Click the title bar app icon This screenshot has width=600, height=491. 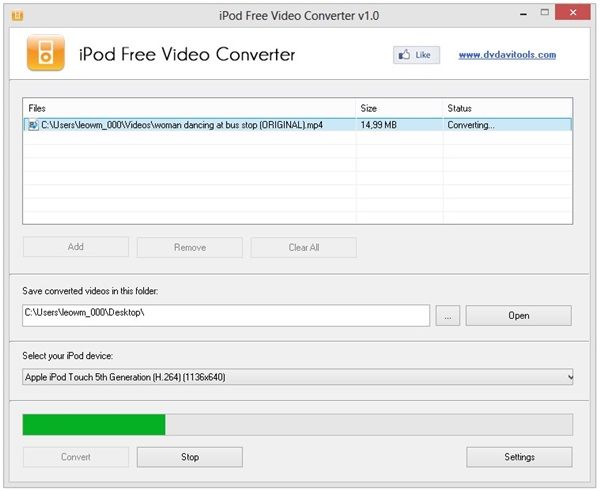(17, 16)
